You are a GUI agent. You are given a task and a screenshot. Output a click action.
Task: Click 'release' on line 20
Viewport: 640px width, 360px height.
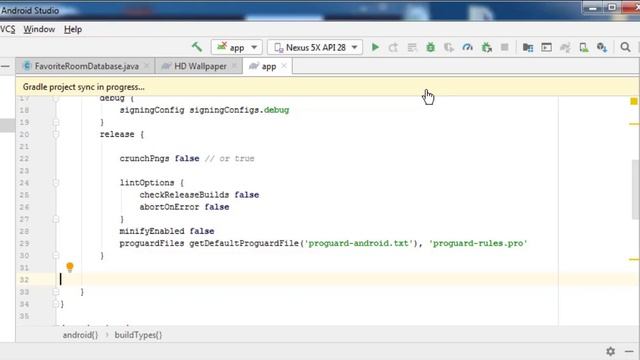(117, 134)
